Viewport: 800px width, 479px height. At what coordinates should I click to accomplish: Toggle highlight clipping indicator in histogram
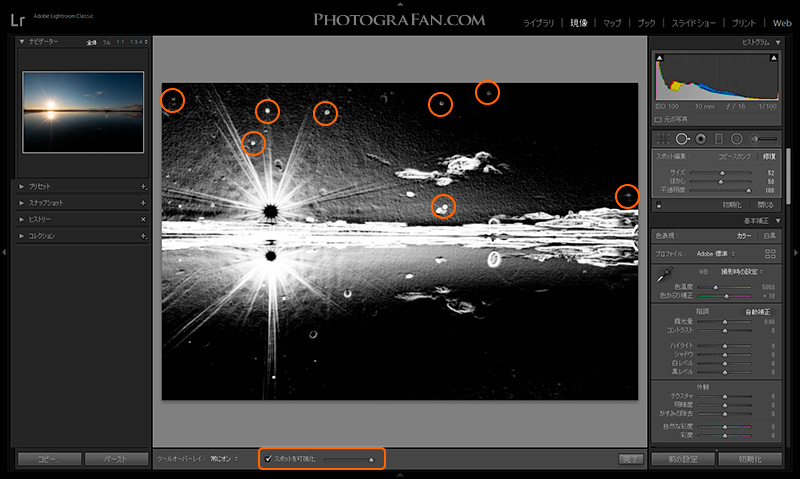pos(774,58)
